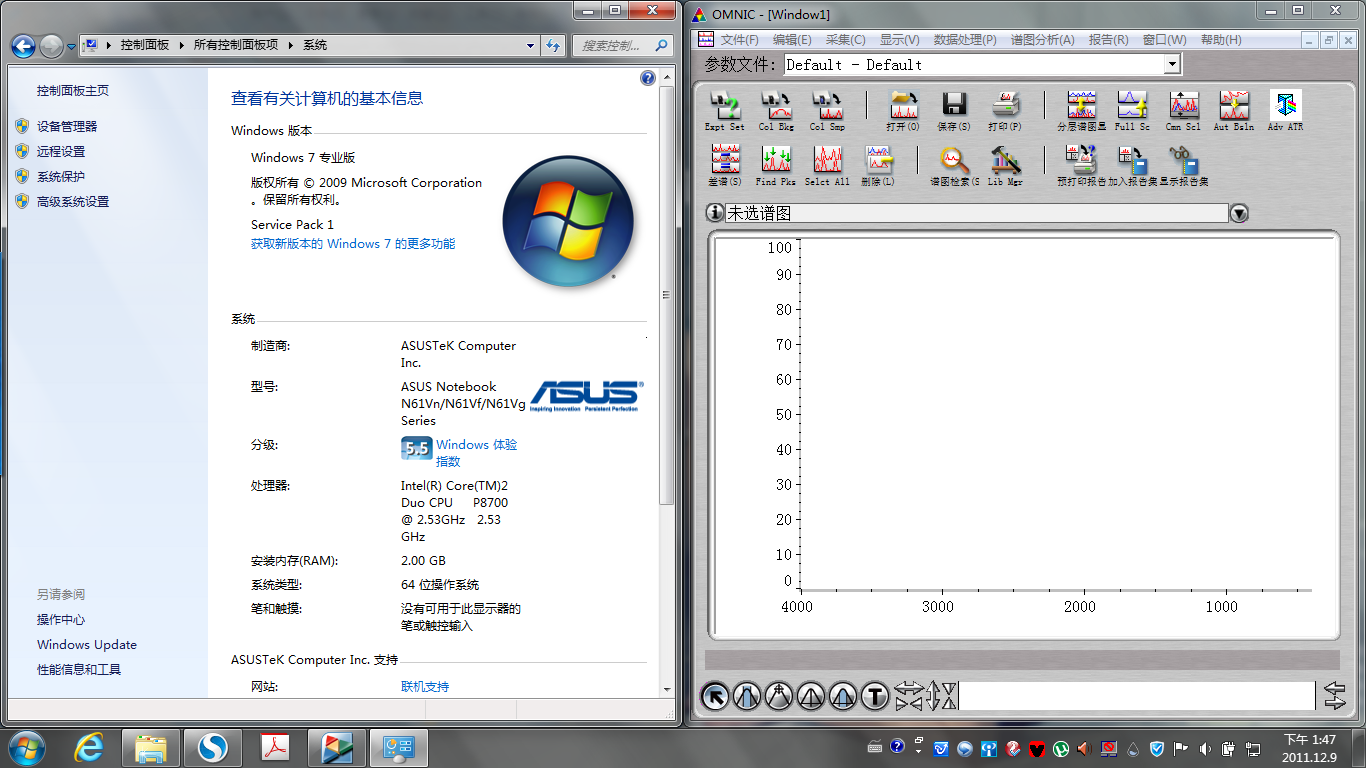Click the Adv ATR correction icon

(1285, 110)
